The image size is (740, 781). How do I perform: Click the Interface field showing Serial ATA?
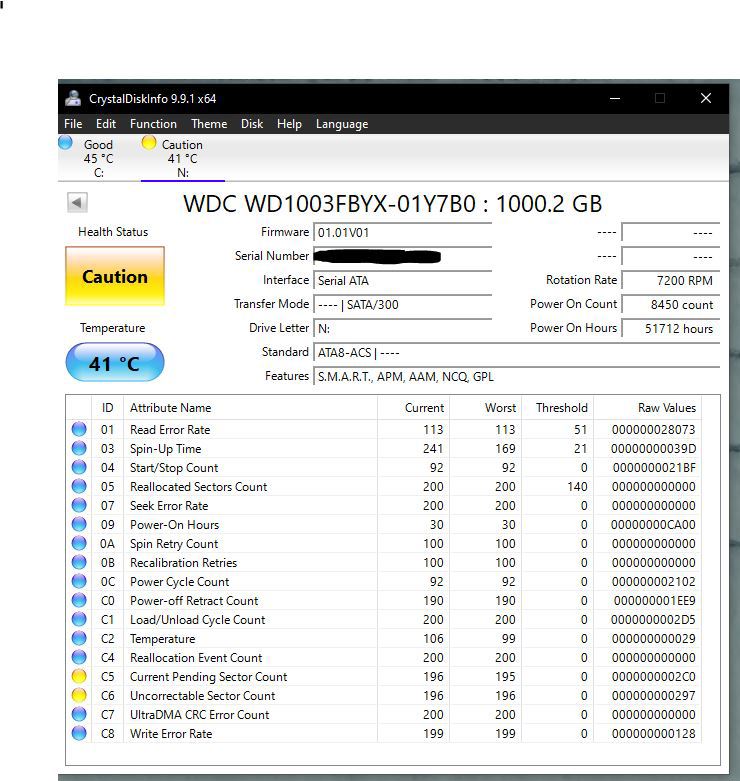click(x=402, y=280)
